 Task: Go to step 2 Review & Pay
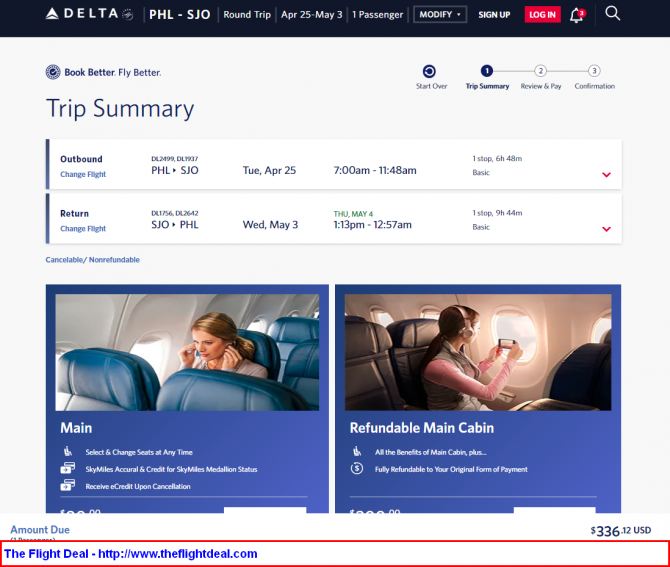pyautogui.click(x=540, y=71)
